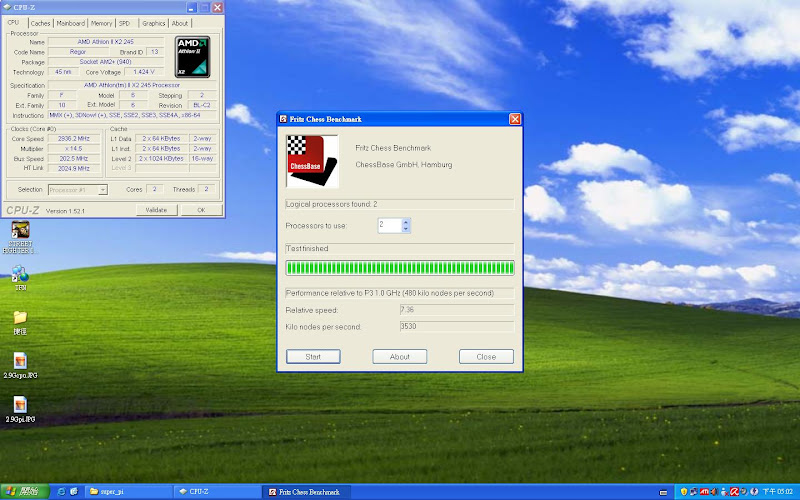Screen dimensions: 800x500
Task: Click the 'Test finished' status field
Action: [x=400, y=248]
